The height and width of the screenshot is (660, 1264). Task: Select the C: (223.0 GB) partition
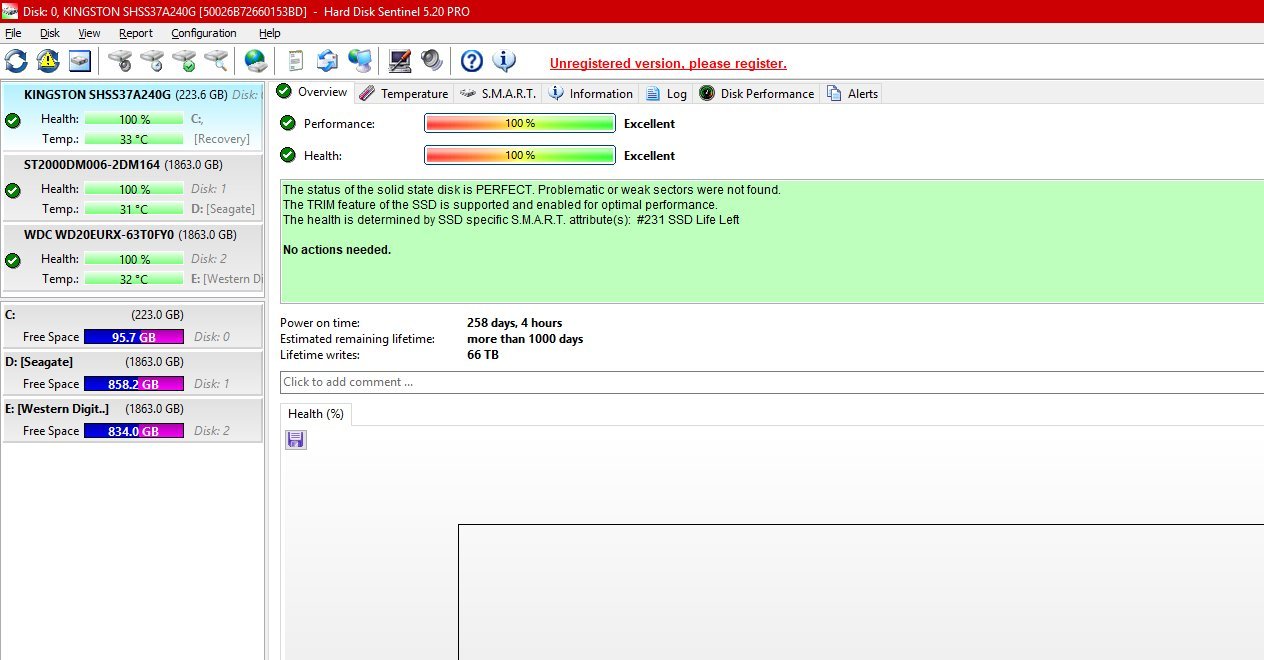click(132, 326)
